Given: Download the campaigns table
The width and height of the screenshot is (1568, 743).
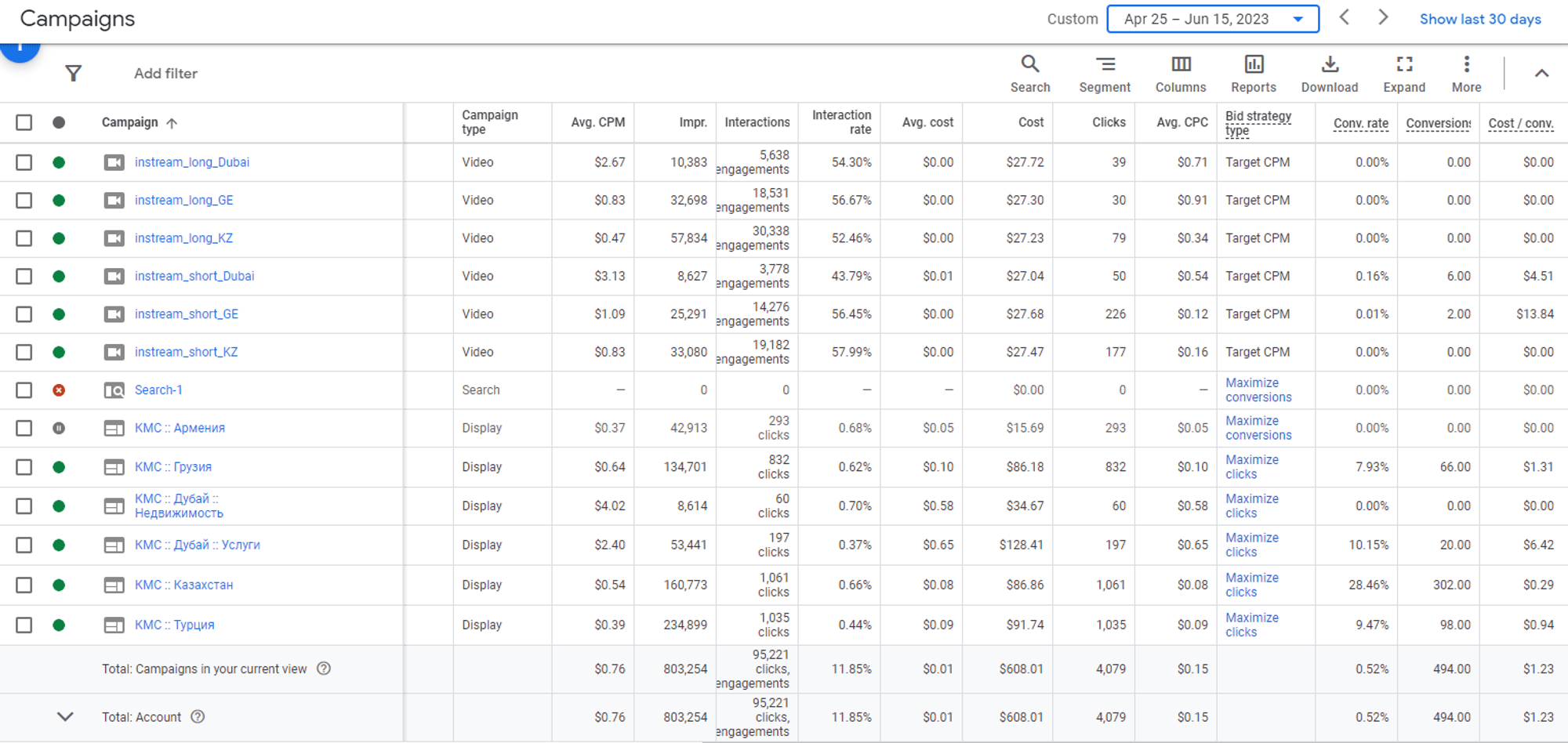Looking at the screenshot, I should 1329,65.
